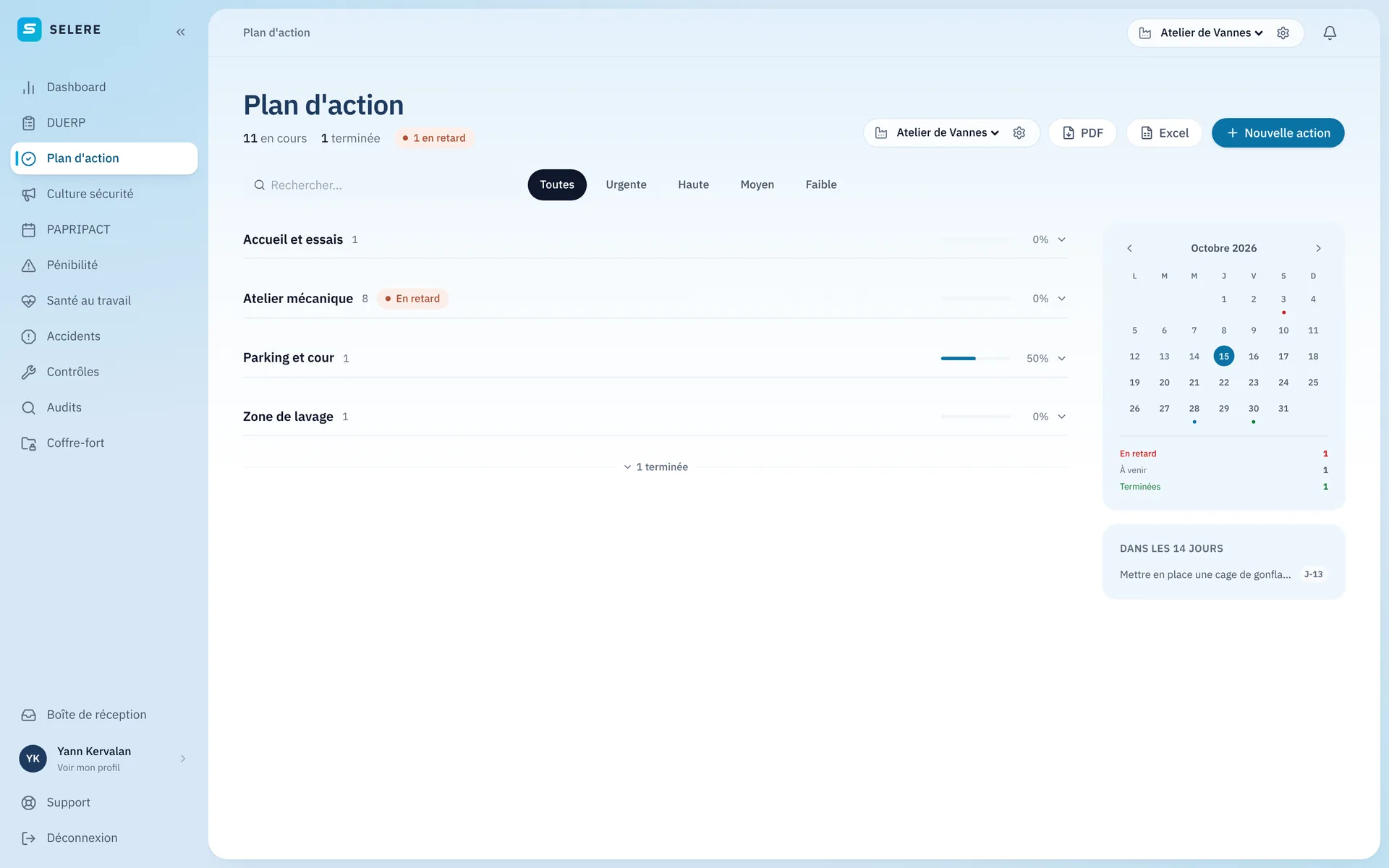The image size is (1389, 868).
Task: Expand the Zone de lavage section
Action: click(655, 417)
